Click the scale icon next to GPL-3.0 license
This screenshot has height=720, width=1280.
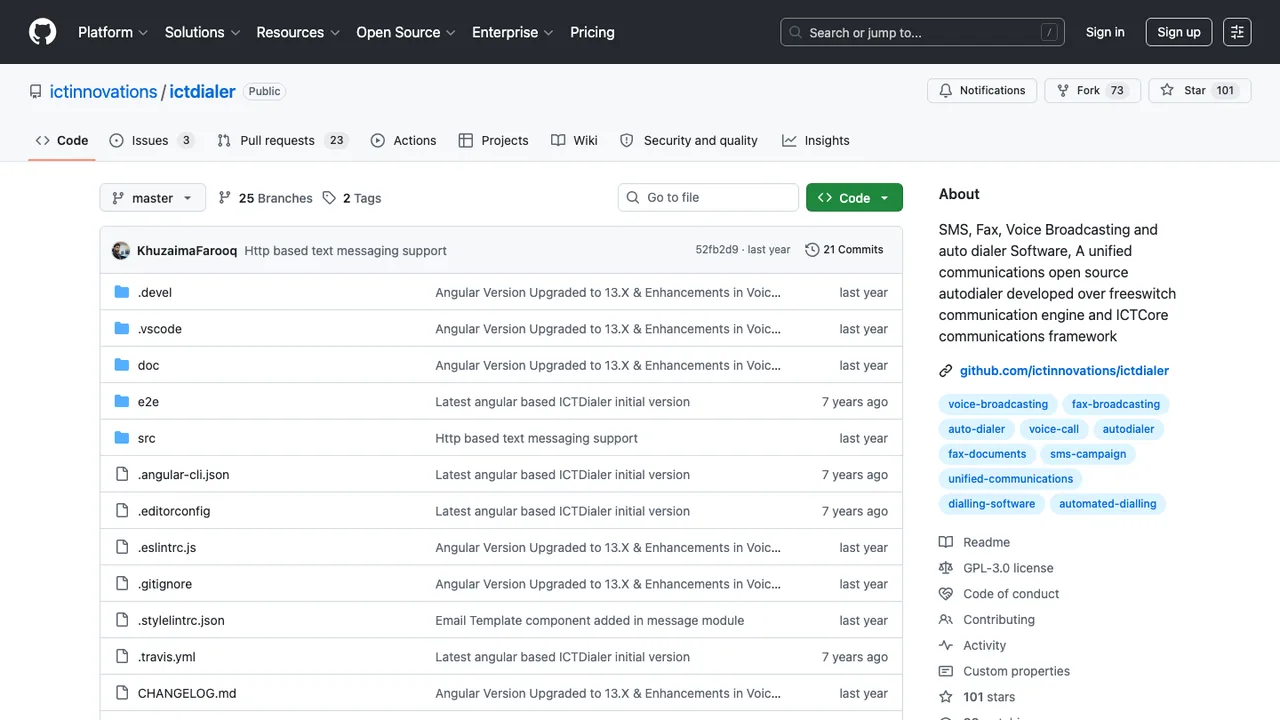(x=946, y=568)
